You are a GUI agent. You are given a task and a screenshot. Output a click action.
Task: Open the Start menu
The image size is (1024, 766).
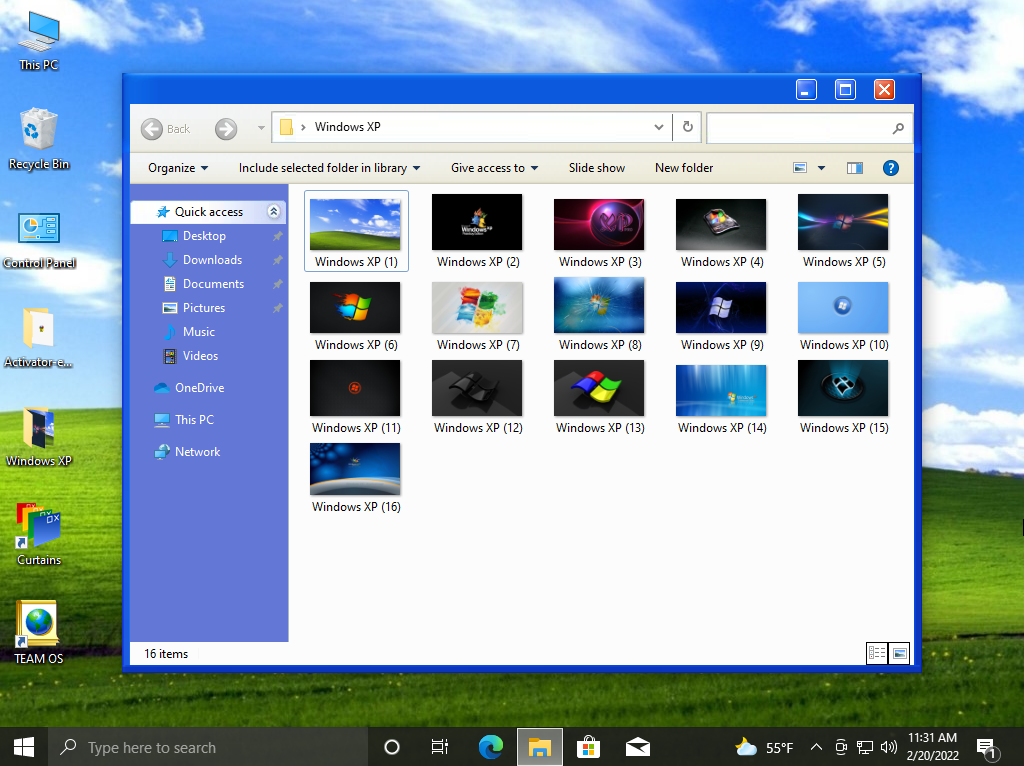[24, 746]
